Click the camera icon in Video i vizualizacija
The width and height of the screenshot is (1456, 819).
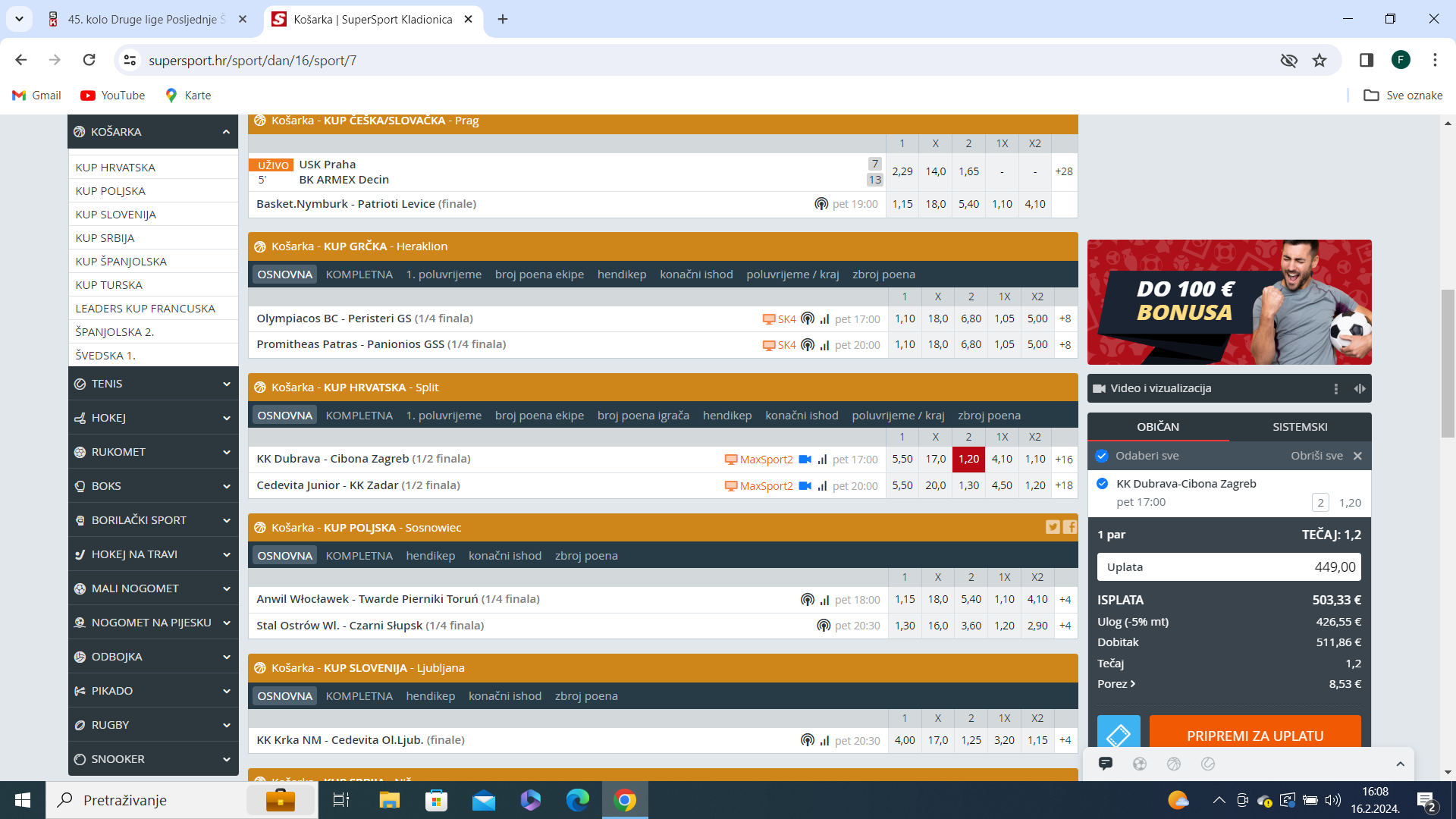click(1099, 388)
